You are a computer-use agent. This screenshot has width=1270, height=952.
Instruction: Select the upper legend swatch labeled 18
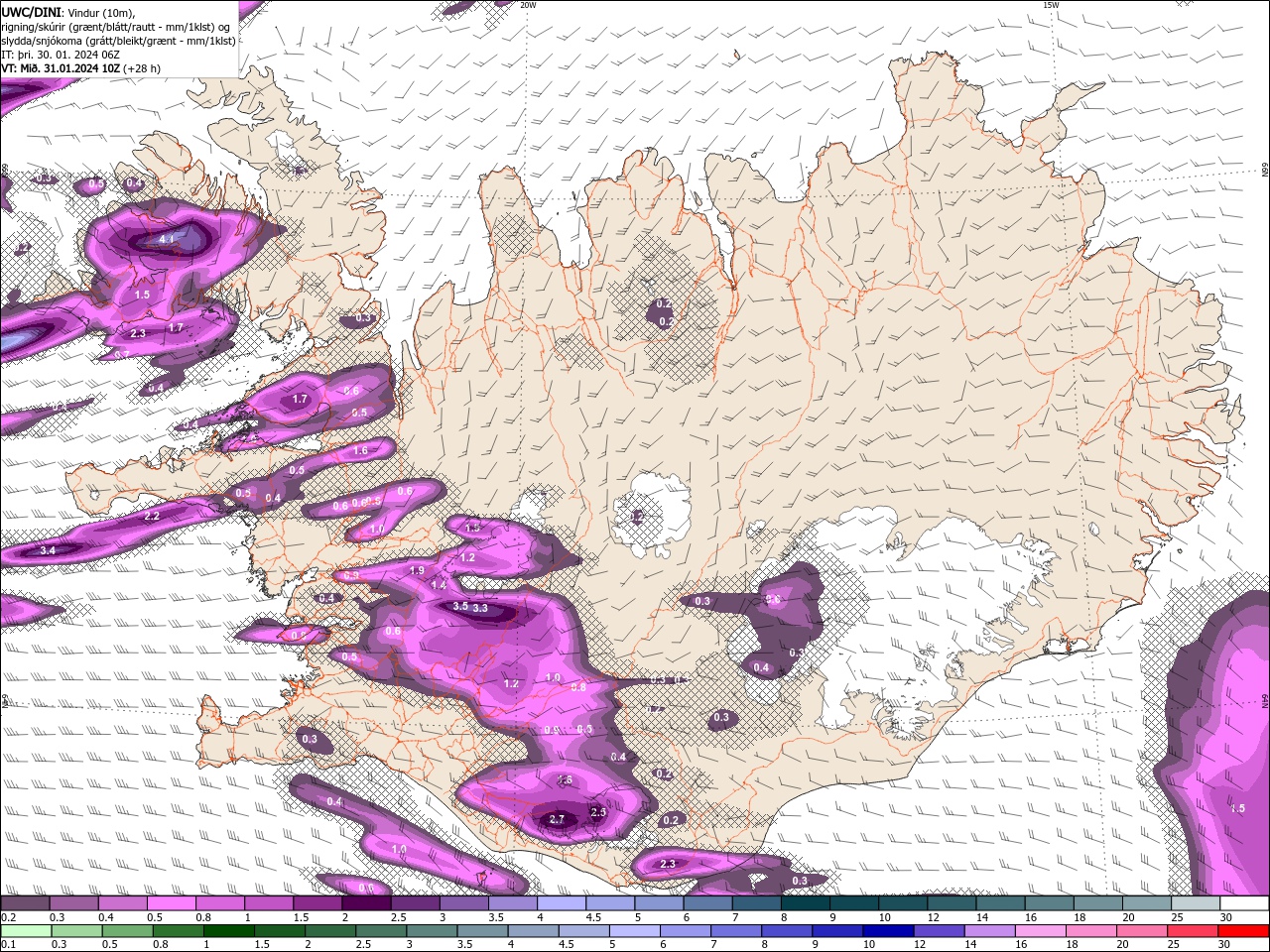pos(1098,903)
